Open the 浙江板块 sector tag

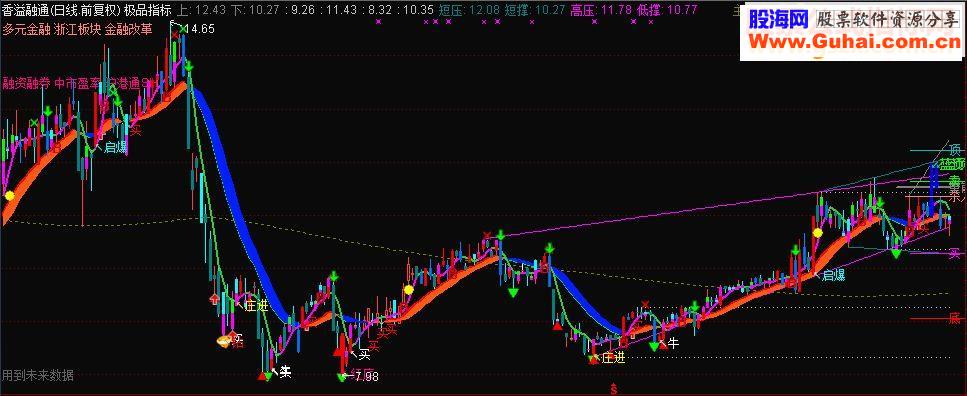click(77, 31)
